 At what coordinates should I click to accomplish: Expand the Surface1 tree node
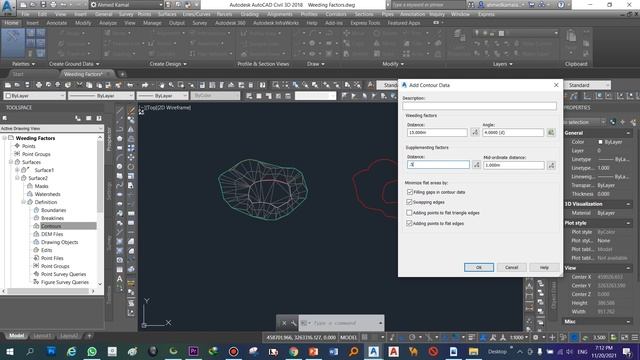tap(17, 170)
